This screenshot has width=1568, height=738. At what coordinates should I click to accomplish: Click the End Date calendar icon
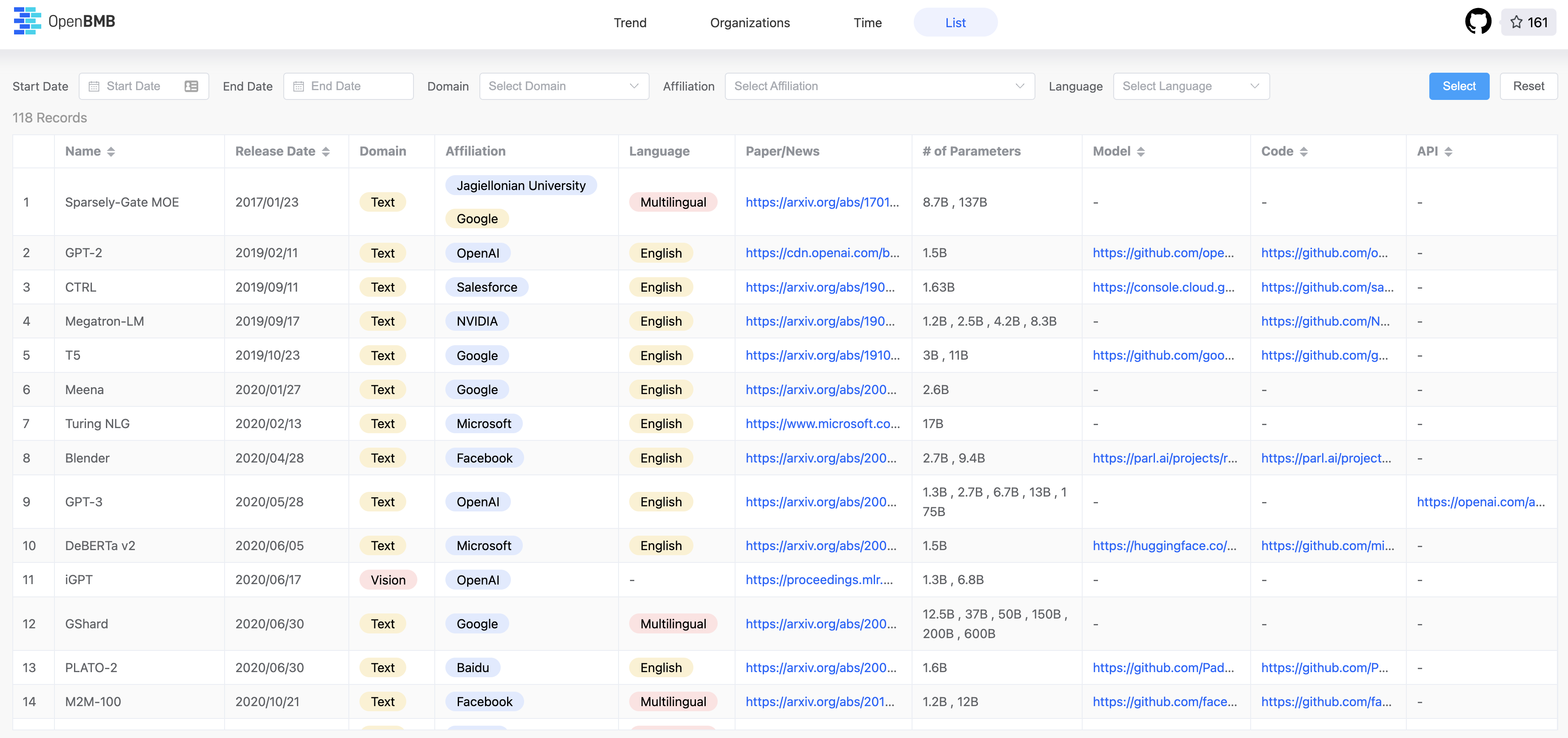coord(298,86)
